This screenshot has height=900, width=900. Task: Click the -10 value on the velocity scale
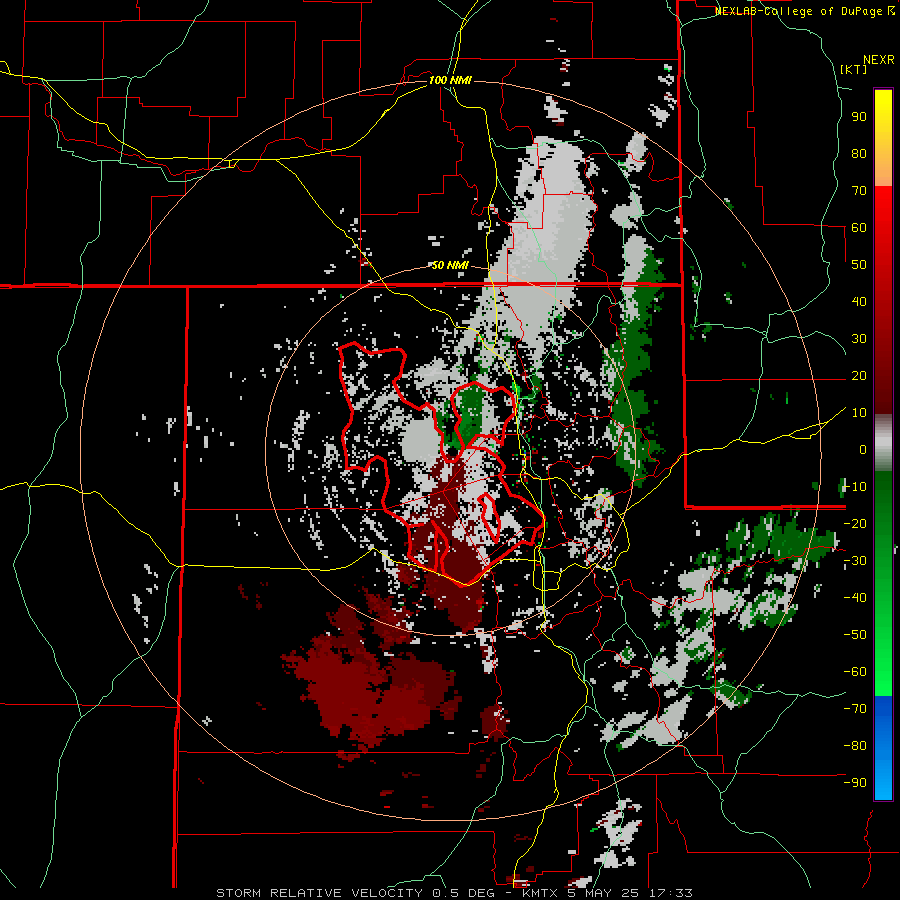[855, 487]
